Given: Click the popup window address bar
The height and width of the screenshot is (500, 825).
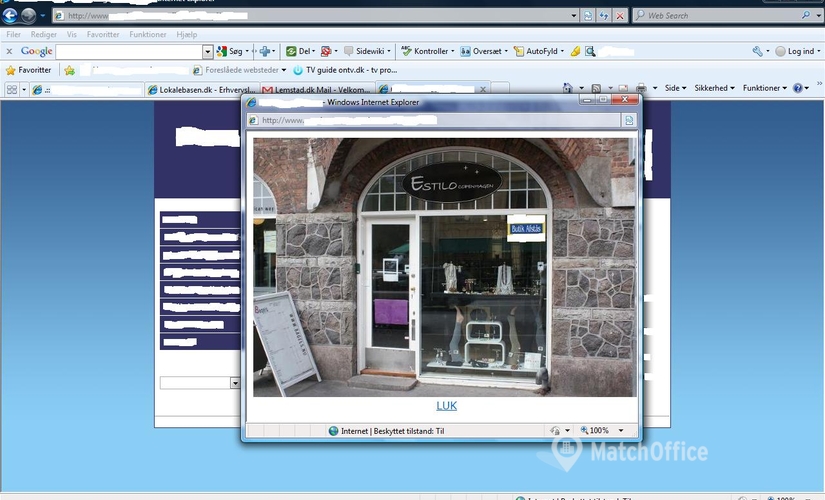Looking at the screenshot, I should pyautogui.click(x=434, y=121).
